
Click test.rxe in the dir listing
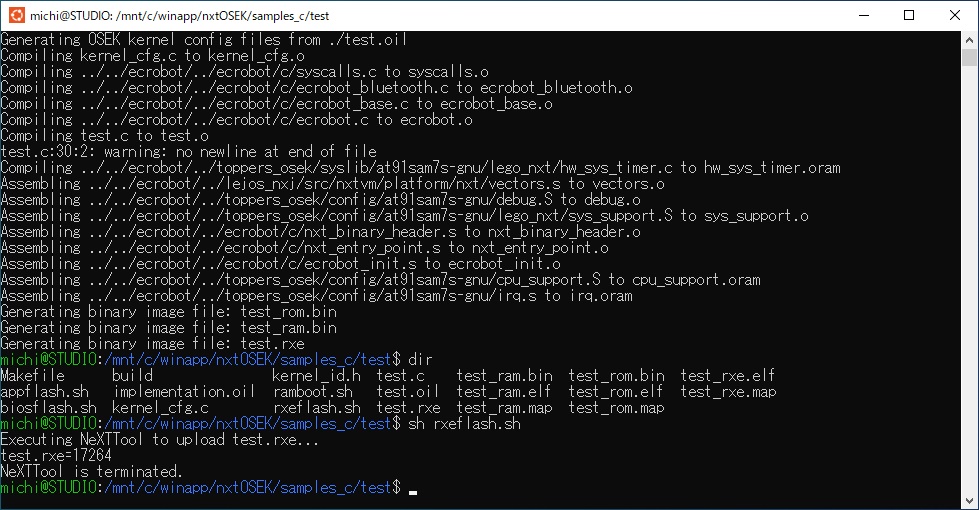(x=408, y=408)
